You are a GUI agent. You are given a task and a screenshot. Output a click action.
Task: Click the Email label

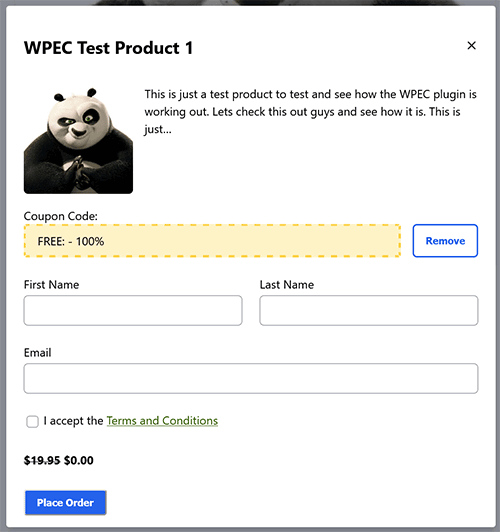[37, 353]
